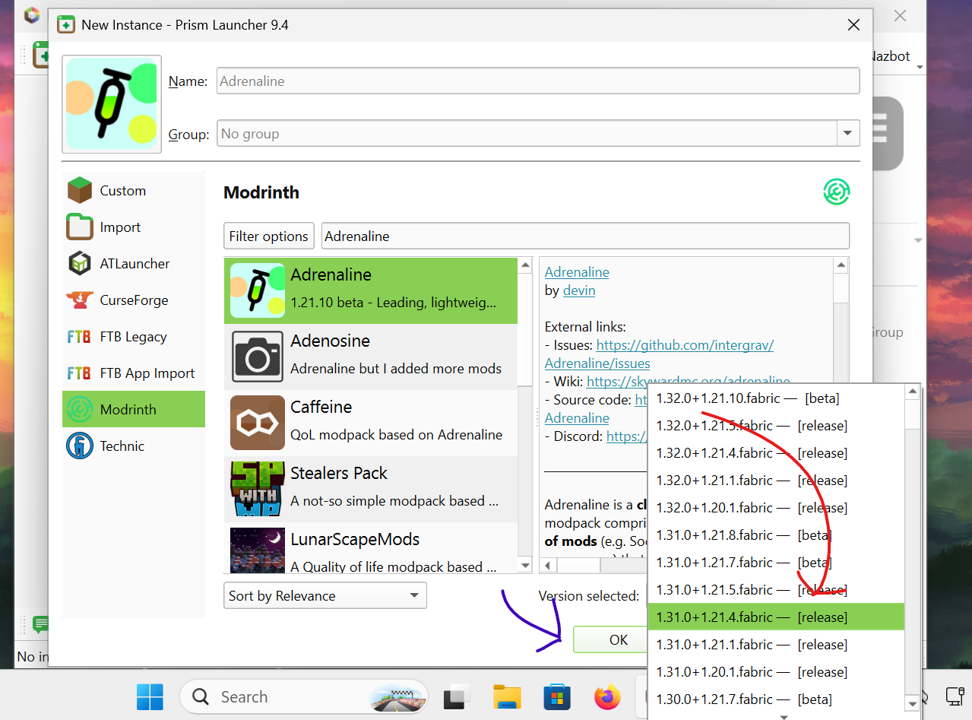The width and height of the screenshot is (972, 720).
Task: Launch Firefox from the taskbar
Action: (607, 696)
